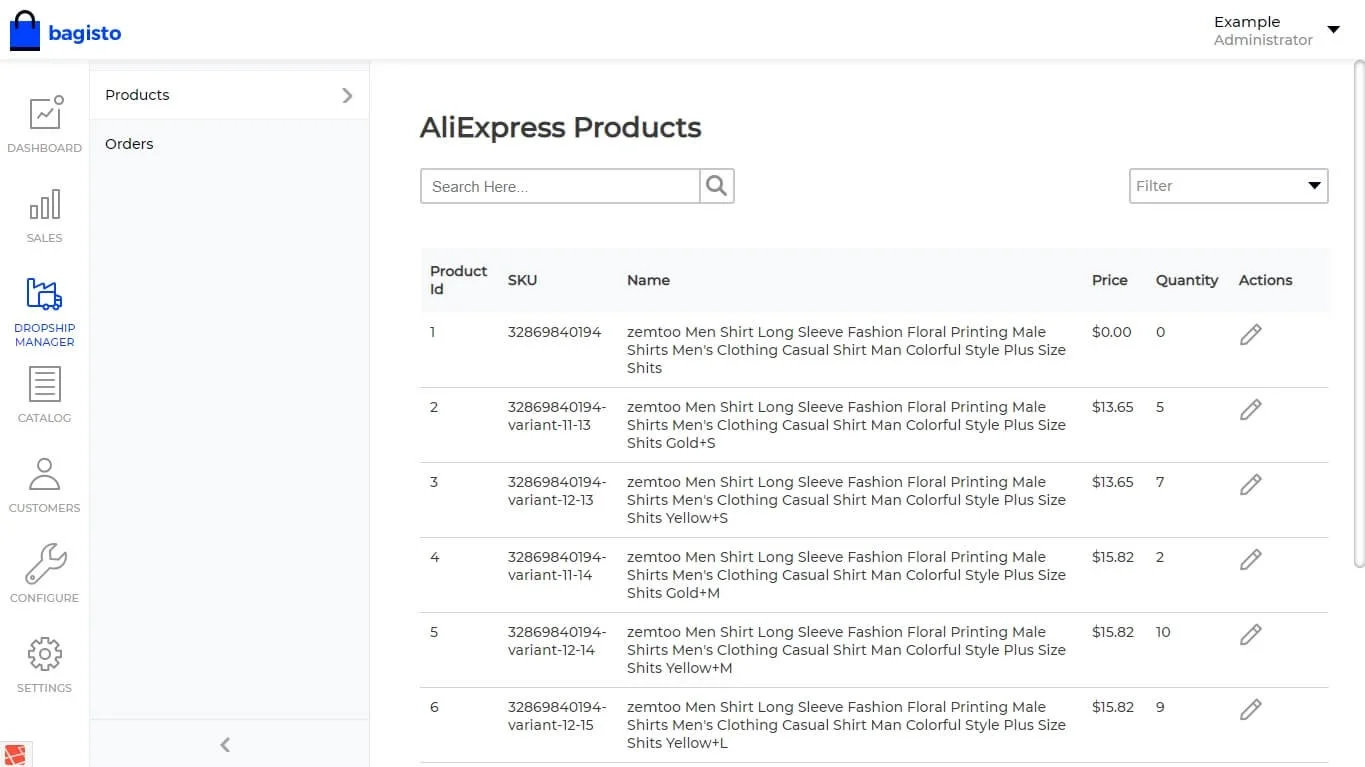Select Orders in the submenu
This screenshot has height=767, width=1365.
[129, 144]
